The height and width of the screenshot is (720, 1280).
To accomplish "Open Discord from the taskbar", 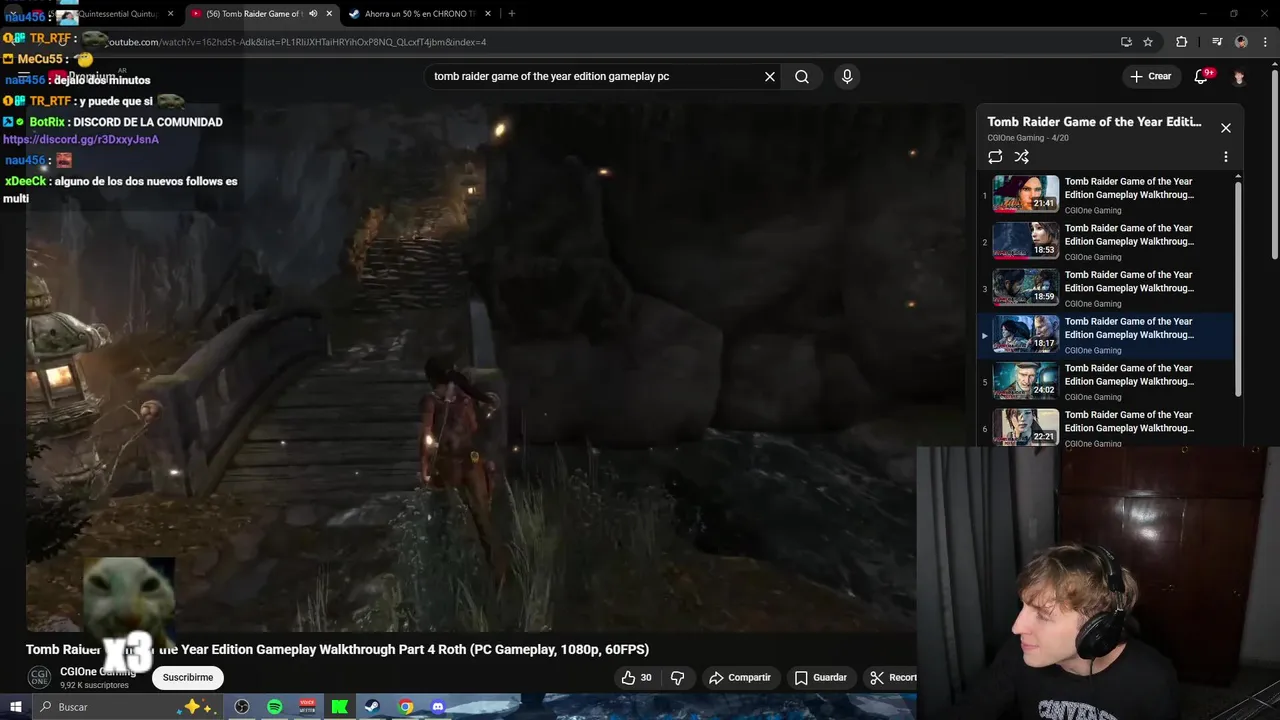I will (x=437, y=707).
